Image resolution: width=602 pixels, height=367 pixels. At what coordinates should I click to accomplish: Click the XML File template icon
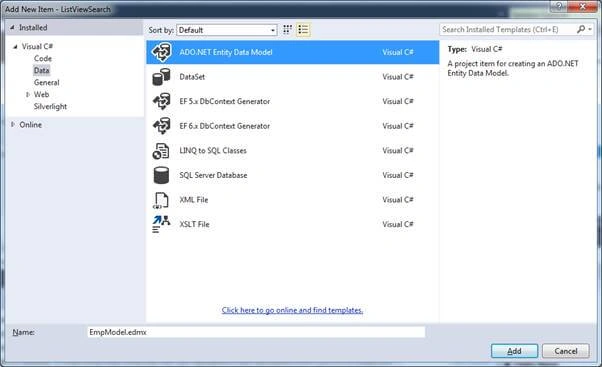point(161,200)
